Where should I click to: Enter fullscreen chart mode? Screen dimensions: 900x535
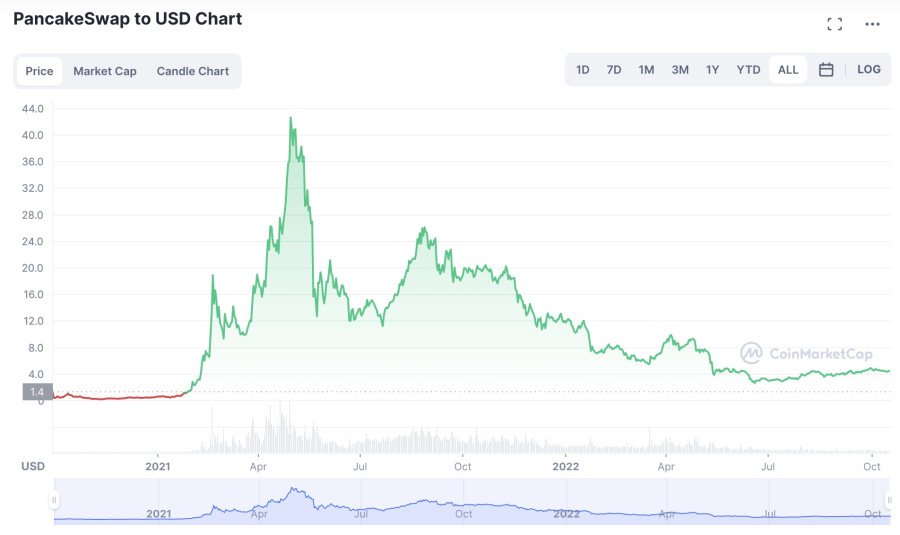point(834,24)
